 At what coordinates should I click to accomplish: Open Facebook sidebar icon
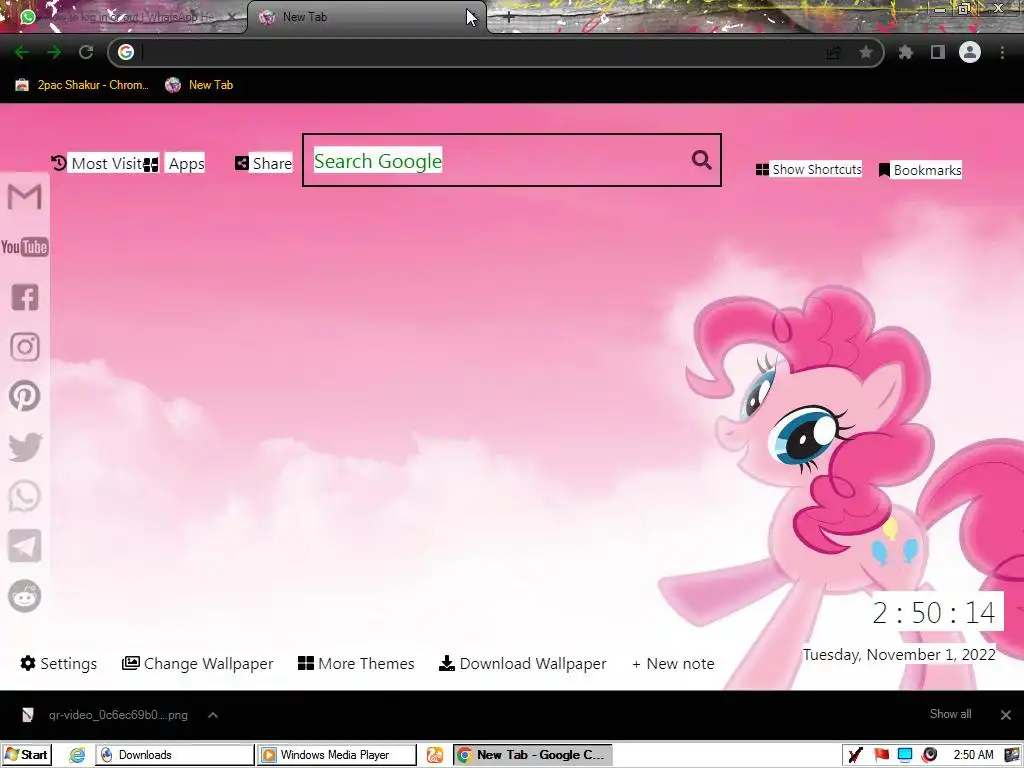coord(25,297)
